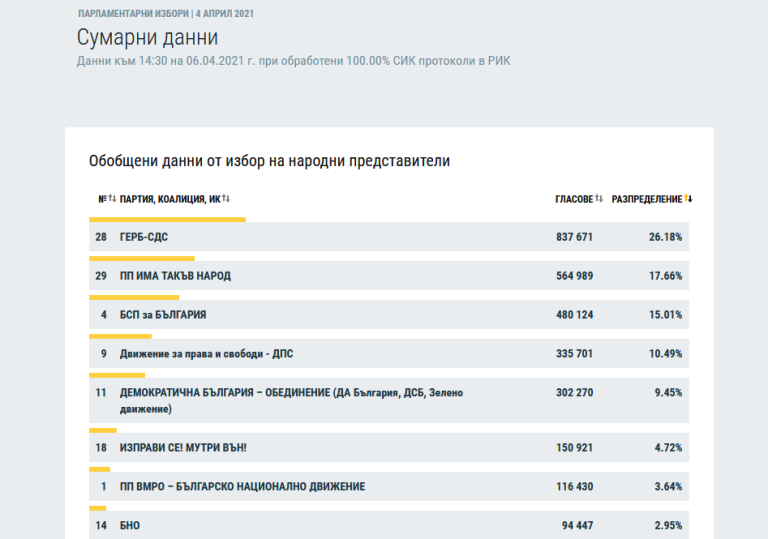The width and height of the screenshot is (768, 539).
Task: Select the БСП за БЪЛГАРИЯ row name
Action: (163, 315)
